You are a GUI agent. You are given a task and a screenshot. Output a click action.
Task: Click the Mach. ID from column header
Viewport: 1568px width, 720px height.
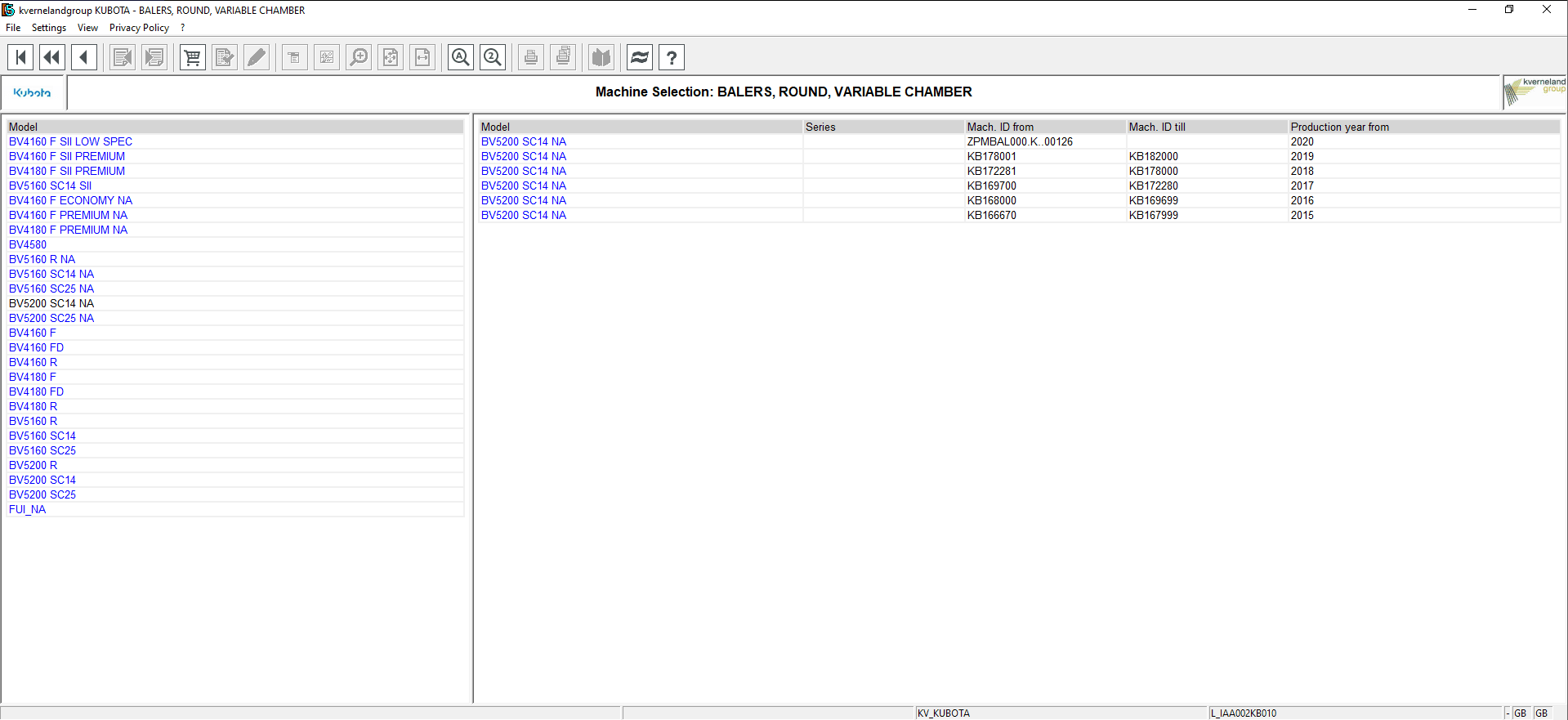pyautogui.click(x=1045, y=127)
